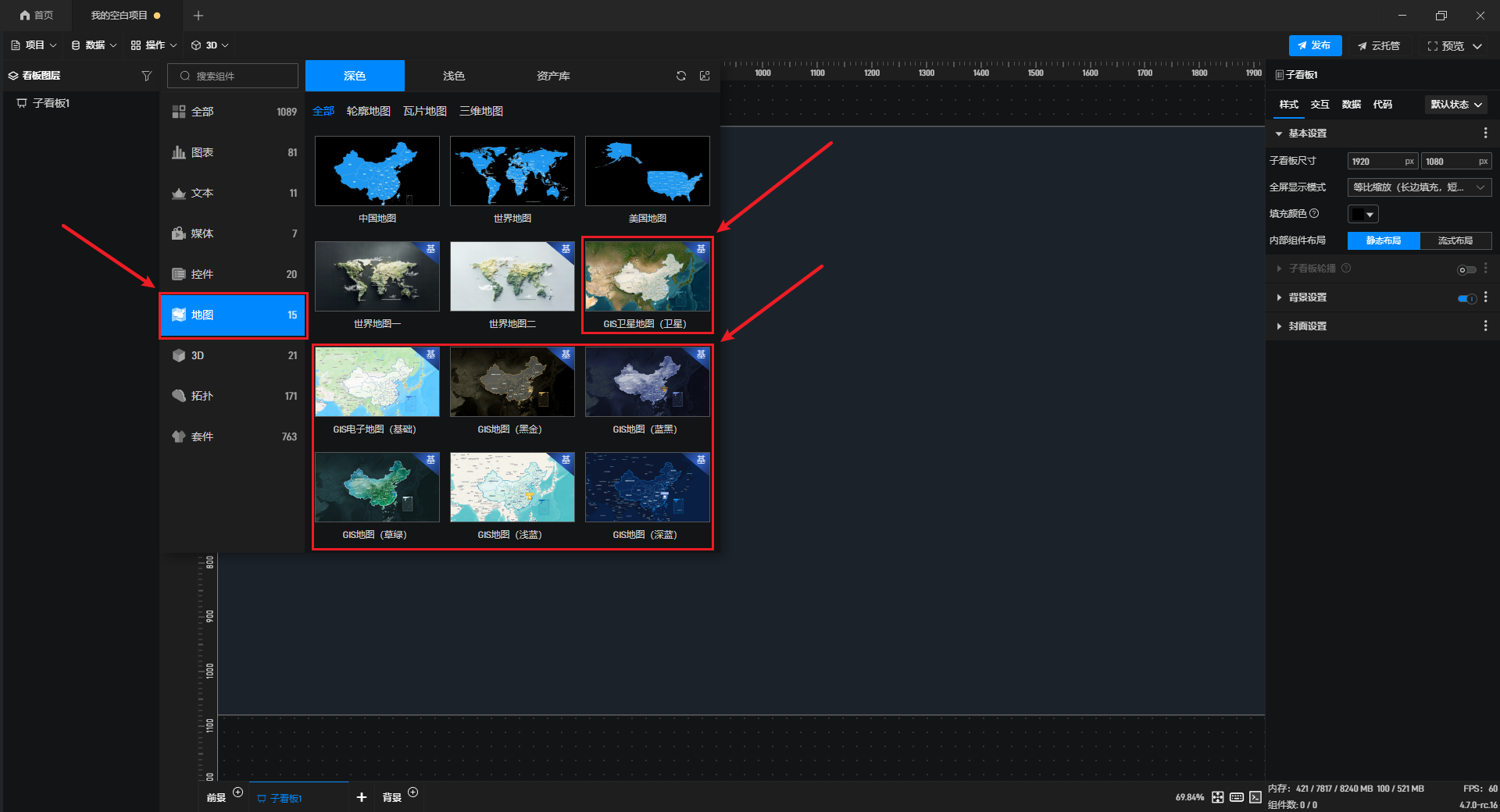Click the more options icon for 基本设置
Viewport: 1500px width, 812px height.
point(1485,134)
